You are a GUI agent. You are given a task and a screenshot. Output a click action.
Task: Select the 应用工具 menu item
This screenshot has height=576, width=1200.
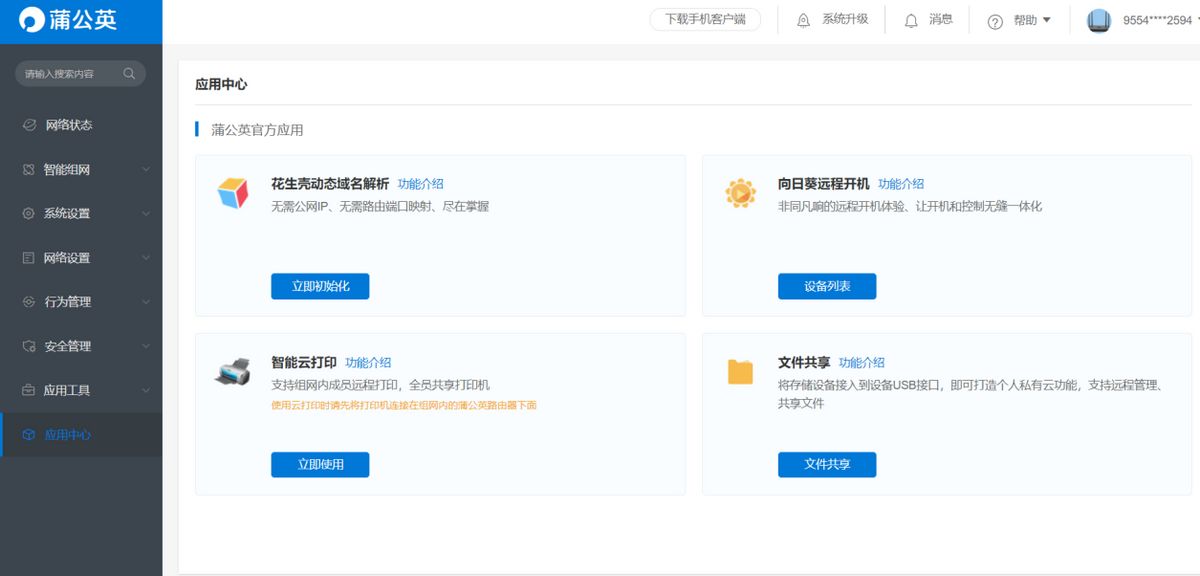coord(81,390)
